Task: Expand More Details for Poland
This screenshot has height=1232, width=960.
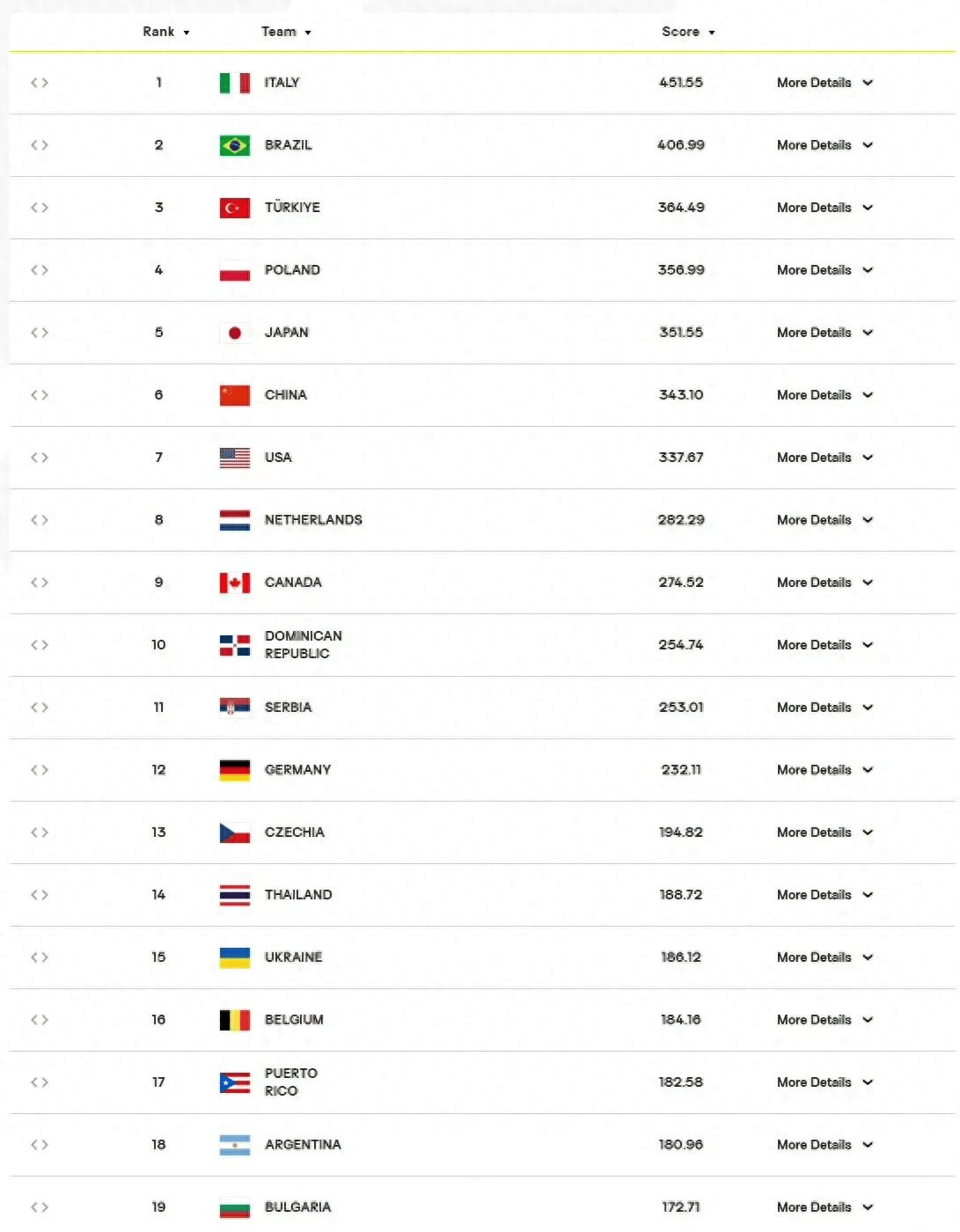Action: coord(824,270)
